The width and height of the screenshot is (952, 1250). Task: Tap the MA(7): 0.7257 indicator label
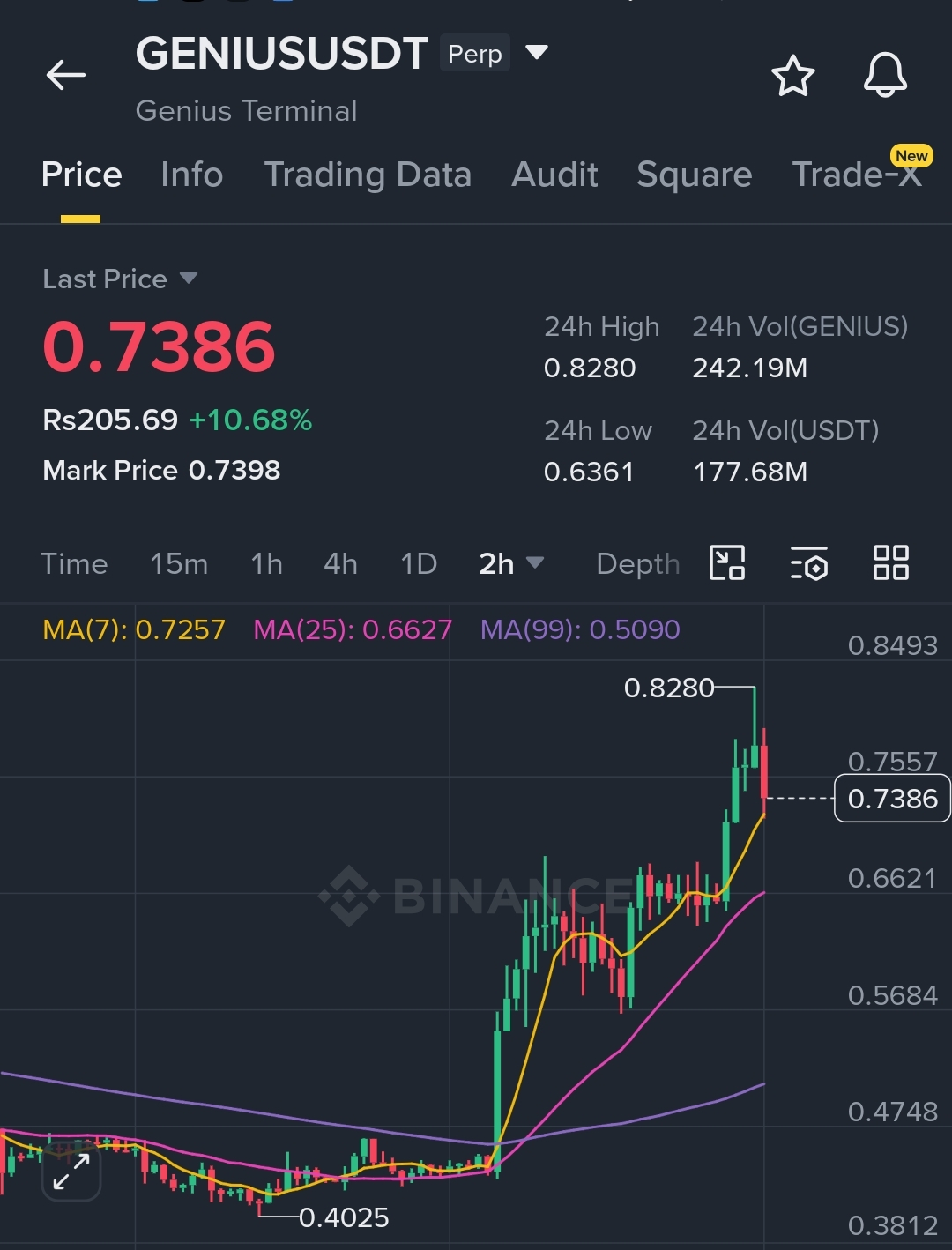(134, 629)
